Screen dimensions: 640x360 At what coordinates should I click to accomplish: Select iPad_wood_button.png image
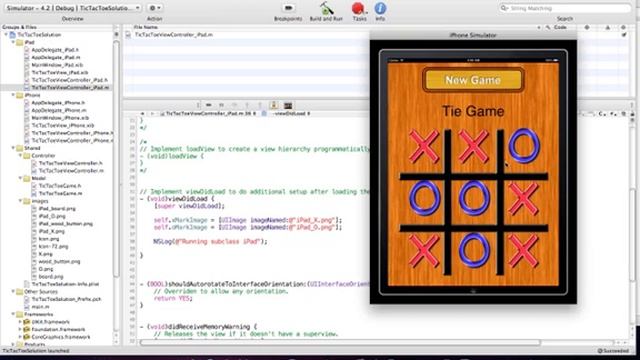tap(66, 224)
